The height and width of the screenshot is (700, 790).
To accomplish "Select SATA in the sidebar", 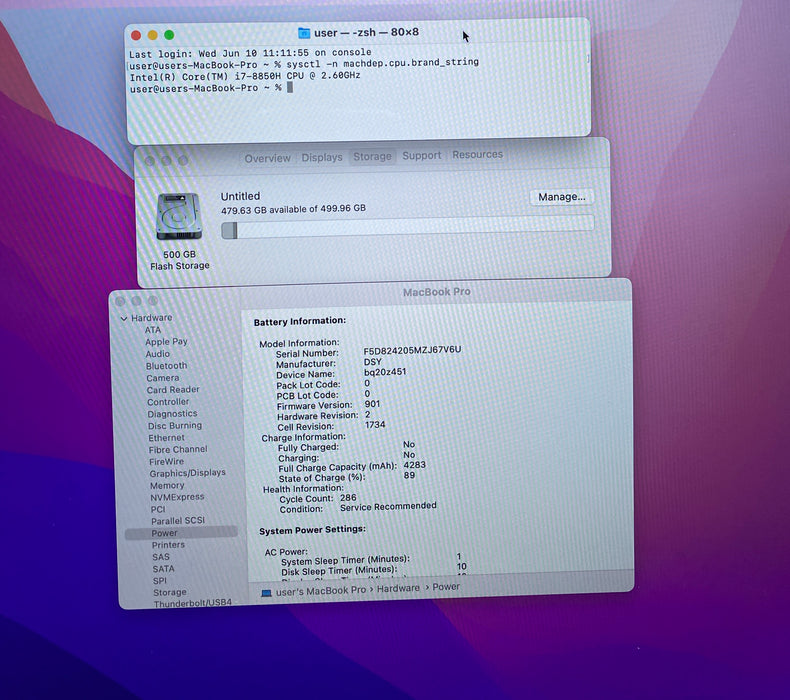I will click(163, 569).
